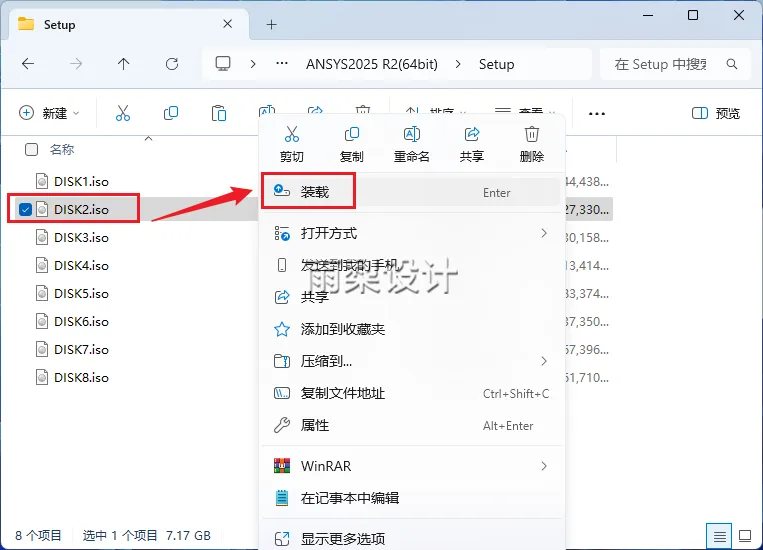Screen dimensions: 763x550
Task: Click the Cut icon in the context menu
Action: tap(291, 134)
